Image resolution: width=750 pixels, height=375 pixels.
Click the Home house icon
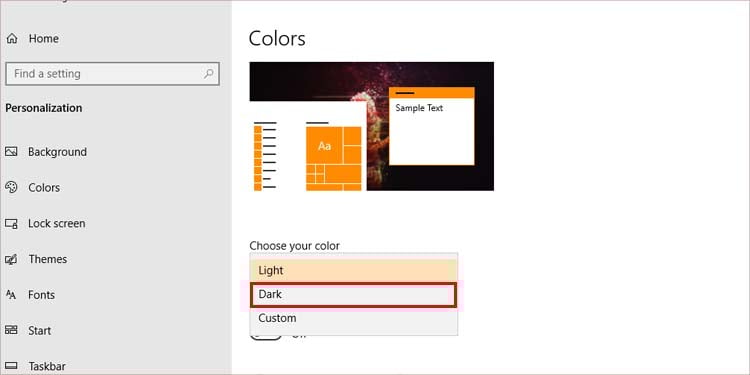click(x=11, y=39)
